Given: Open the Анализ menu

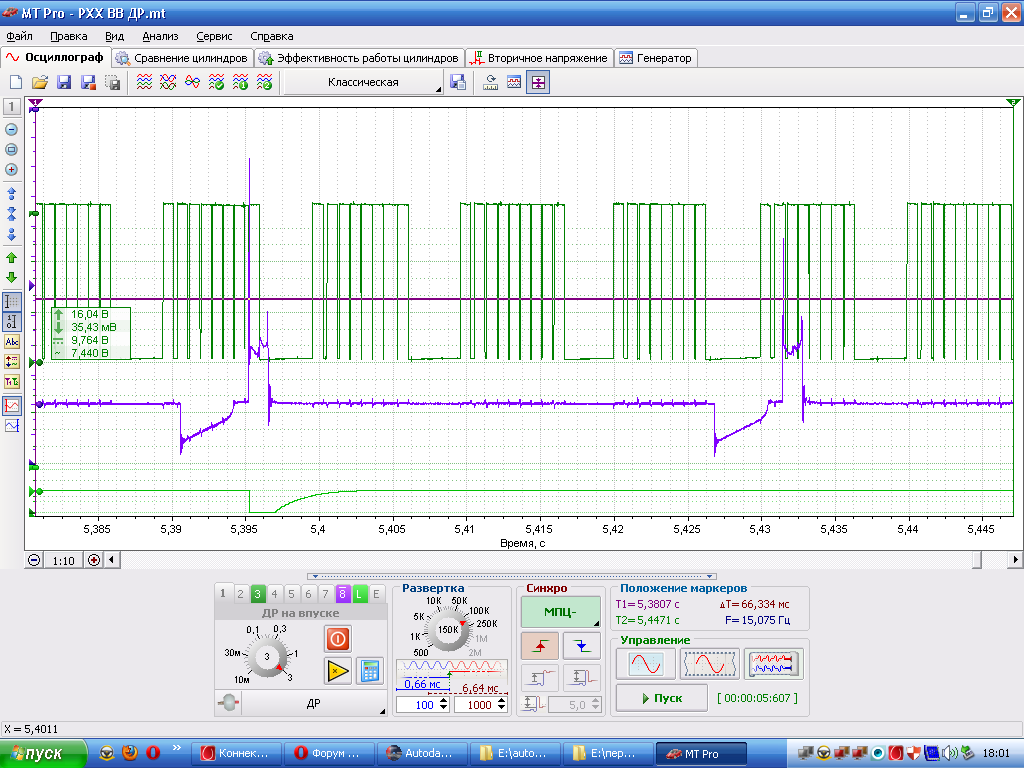Looking at the screenshot, I should click(160, 37).
